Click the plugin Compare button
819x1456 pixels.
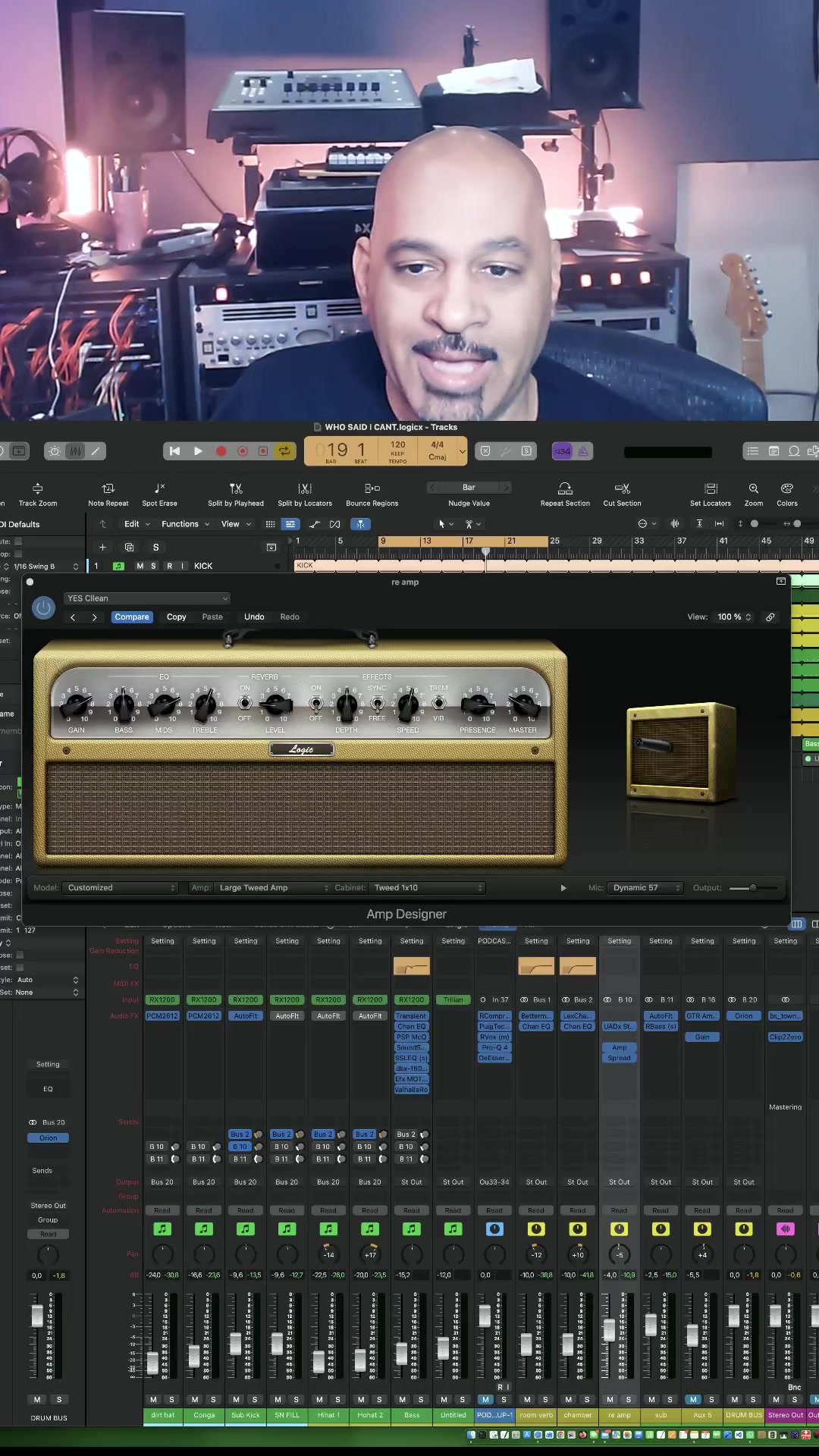tap(132, 617)
